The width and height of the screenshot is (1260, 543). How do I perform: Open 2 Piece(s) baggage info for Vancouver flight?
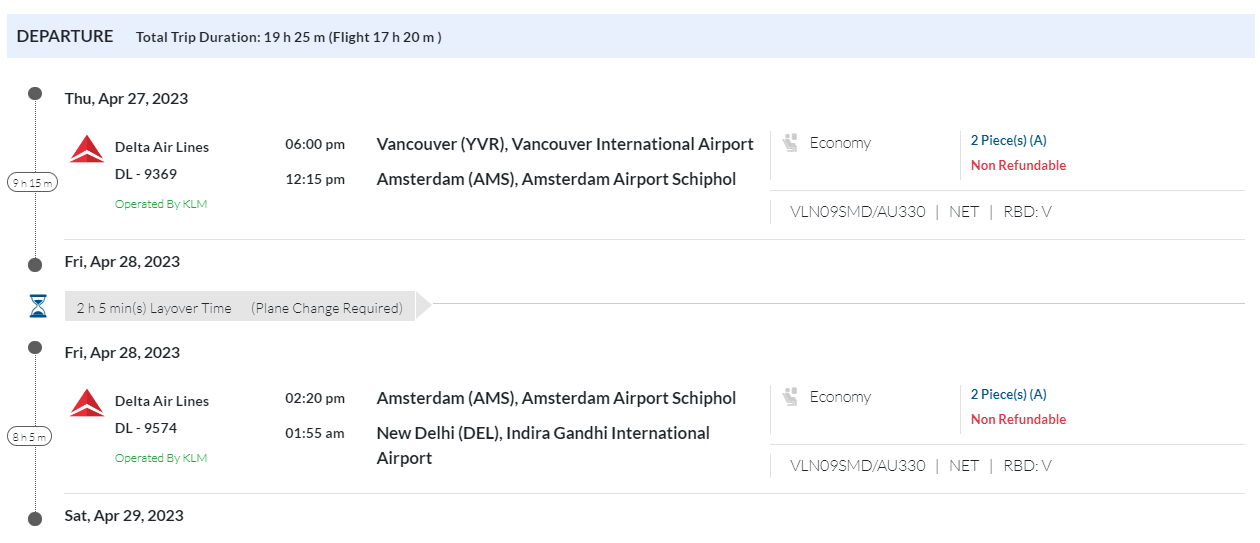click(1008, 141)
